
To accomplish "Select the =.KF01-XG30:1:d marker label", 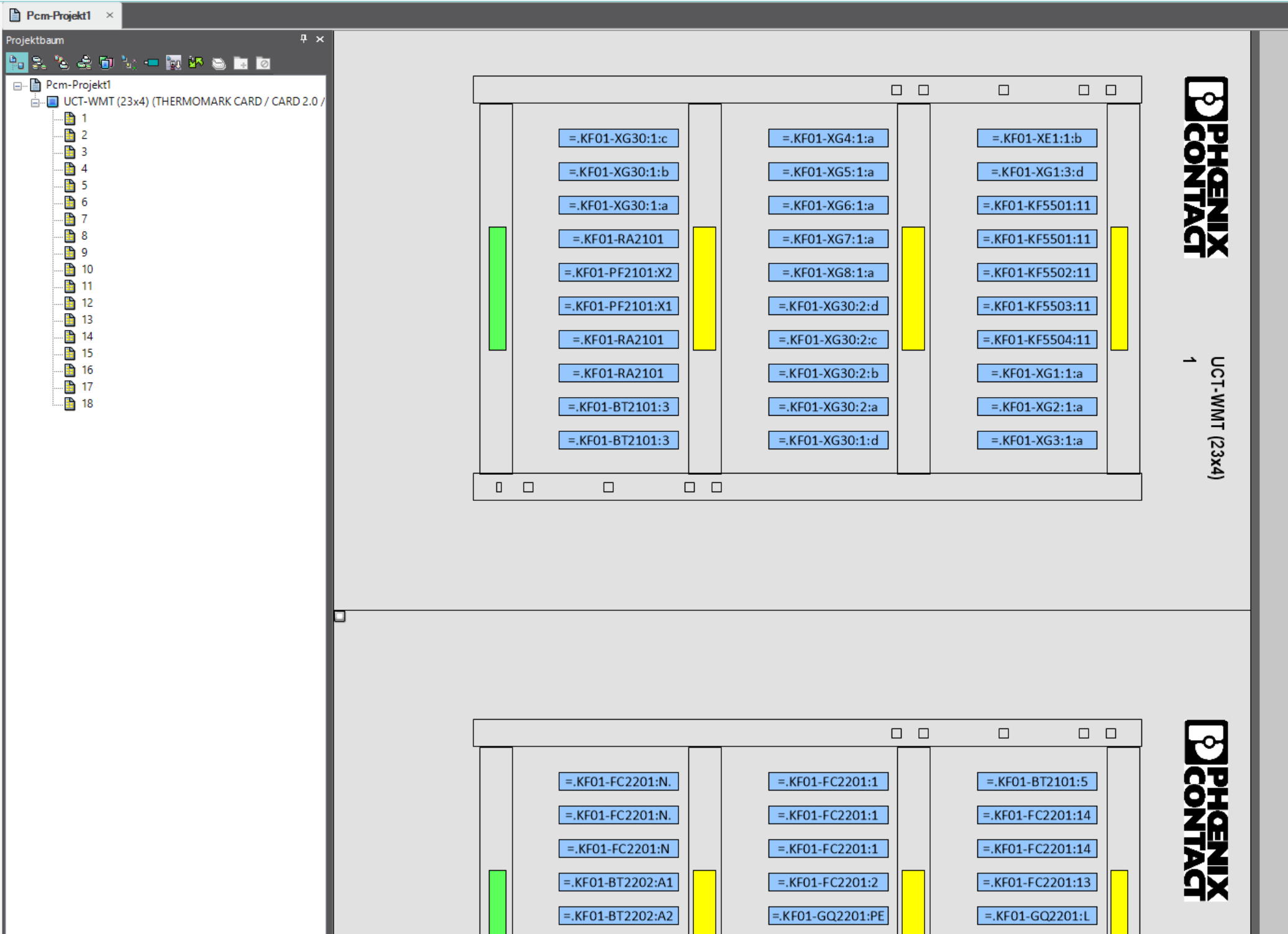I will tap(828, 440).
